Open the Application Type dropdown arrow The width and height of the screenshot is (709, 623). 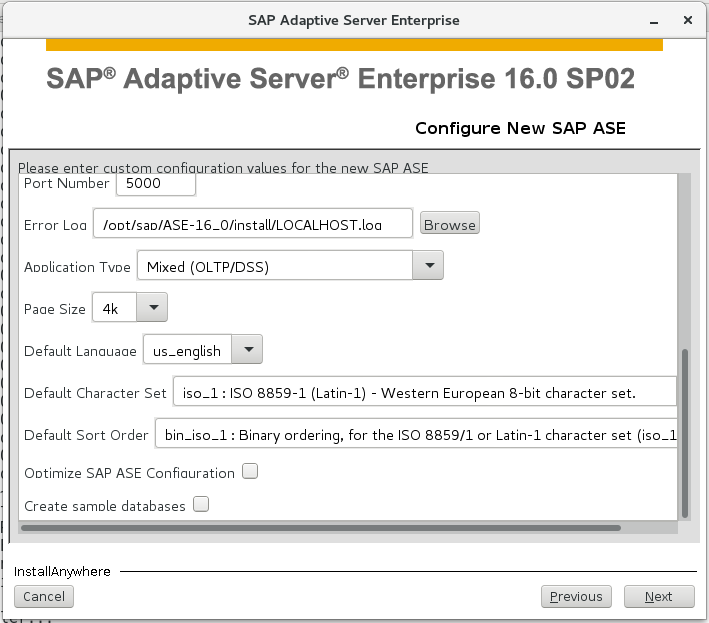428,265
